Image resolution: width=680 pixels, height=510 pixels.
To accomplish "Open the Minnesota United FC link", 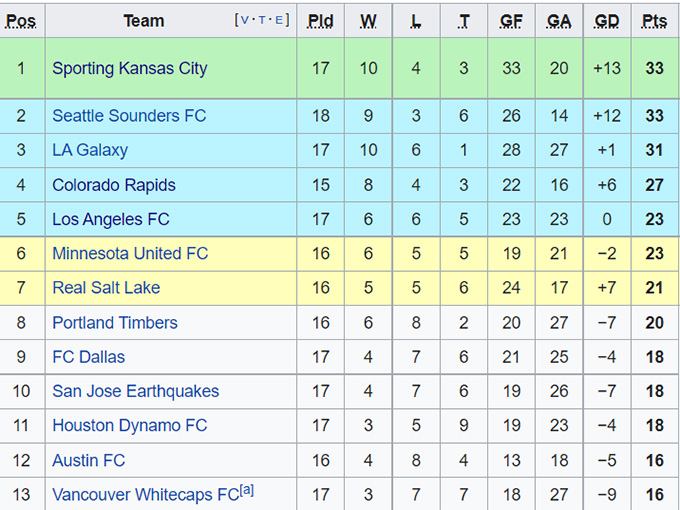I will coord(130,254).
